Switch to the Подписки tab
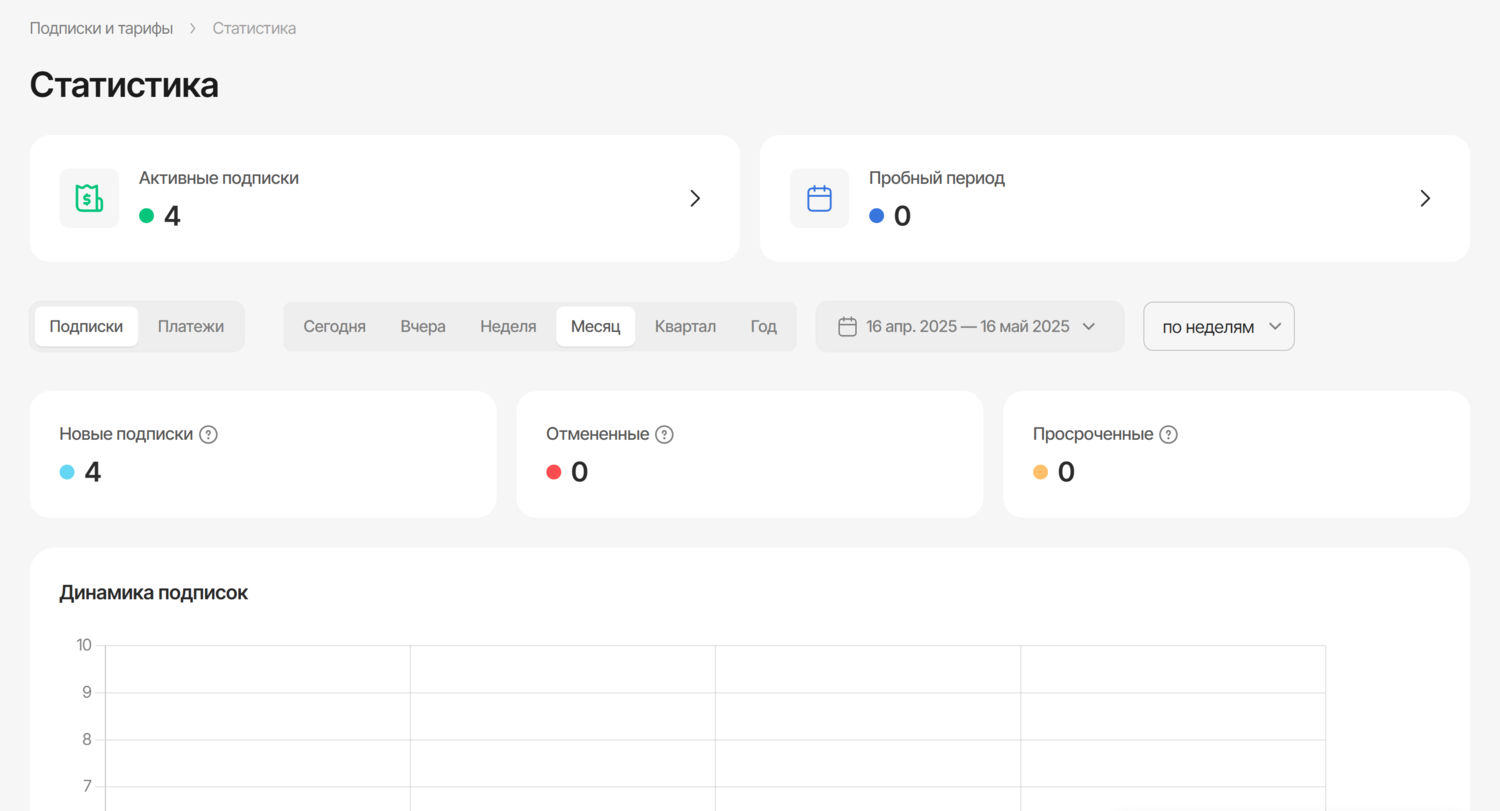 [x=86, y=326]
